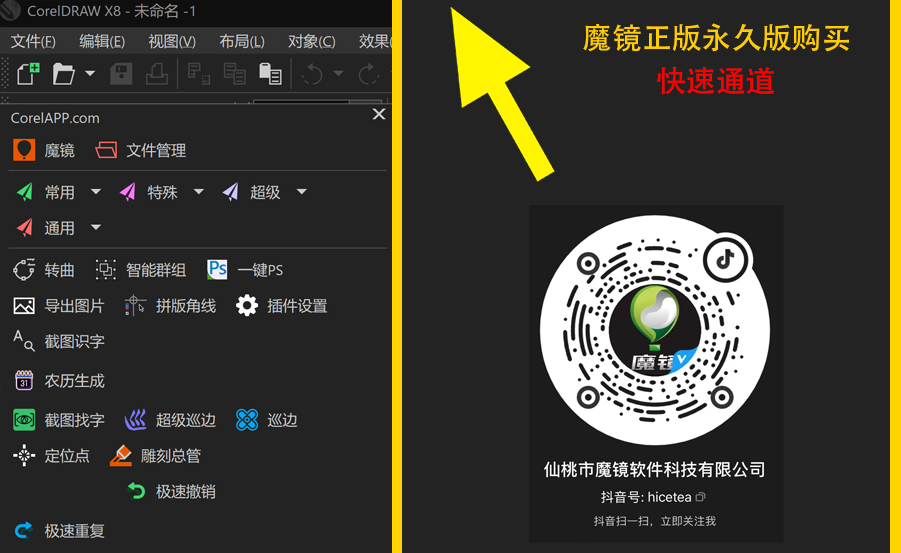The width and height of the screenshot is (901, 553).
Task: Open the 编辑(E) menu
Action: [x=102, y=41]
